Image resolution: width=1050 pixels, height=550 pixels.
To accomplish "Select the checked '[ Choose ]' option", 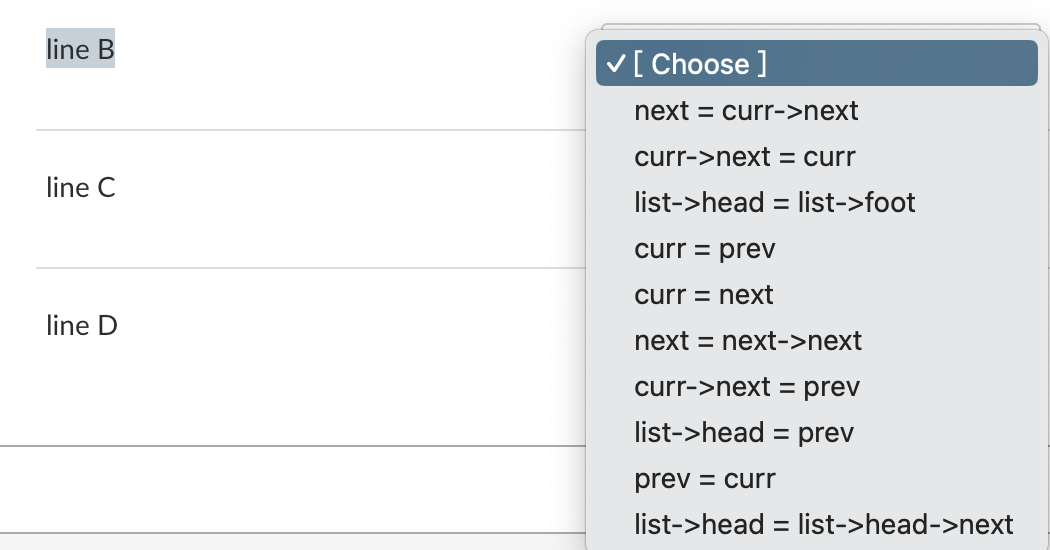I will [816, 63].
